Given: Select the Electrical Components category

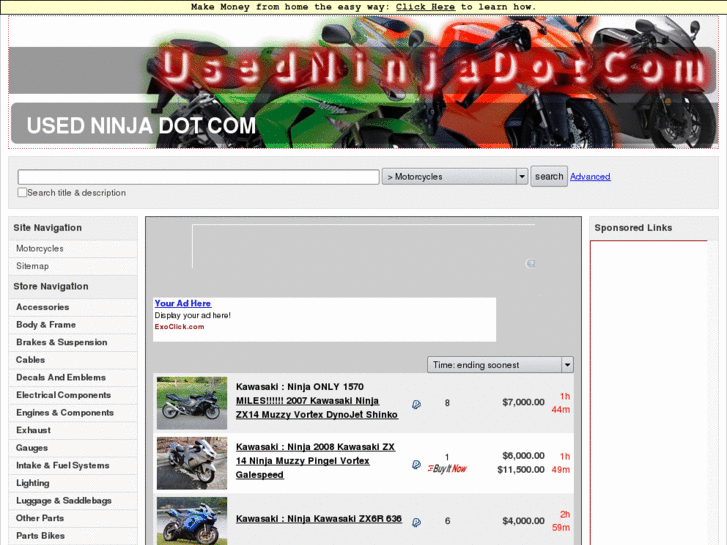Looking at the screenshot, I should 64,395.
